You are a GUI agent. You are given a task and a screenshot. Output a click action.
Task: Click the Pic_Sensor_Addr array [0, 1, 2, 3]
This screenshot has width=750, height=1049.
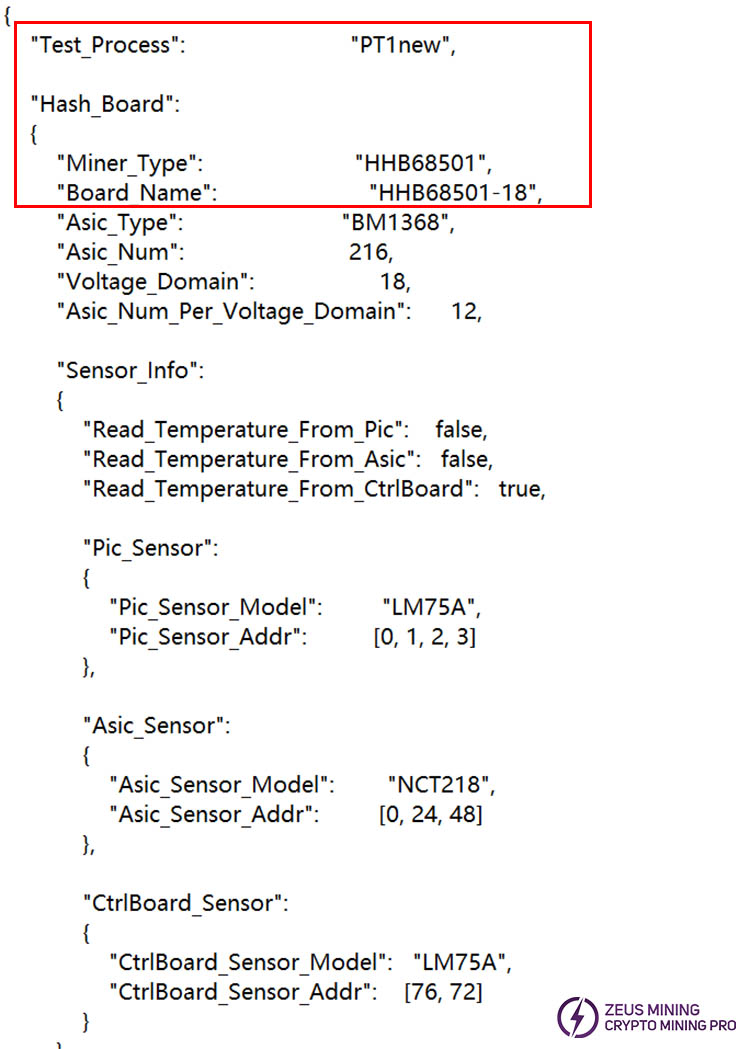coord(424,637)
